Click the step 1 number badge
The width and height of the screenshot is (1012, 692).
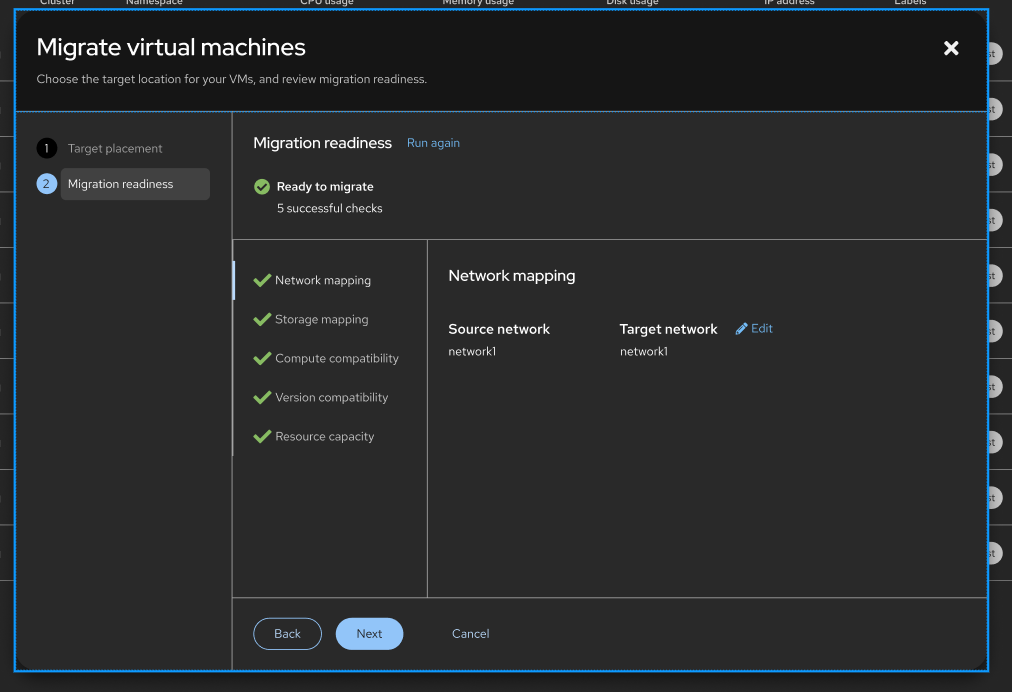pyautogui.click(x=46, y=148)
